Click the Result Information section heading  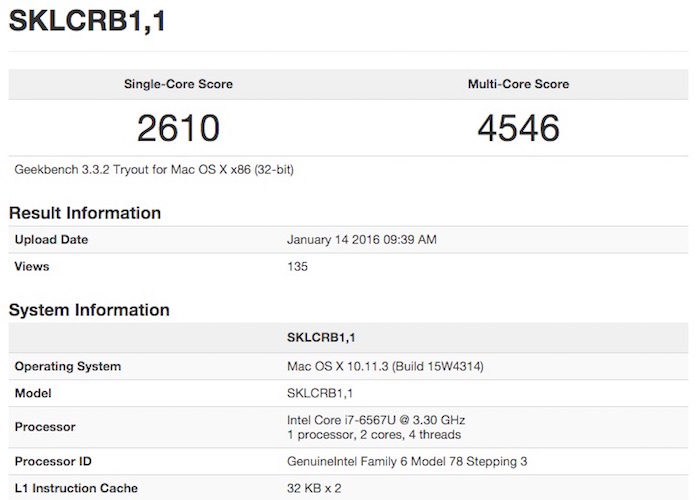point(85,213)
